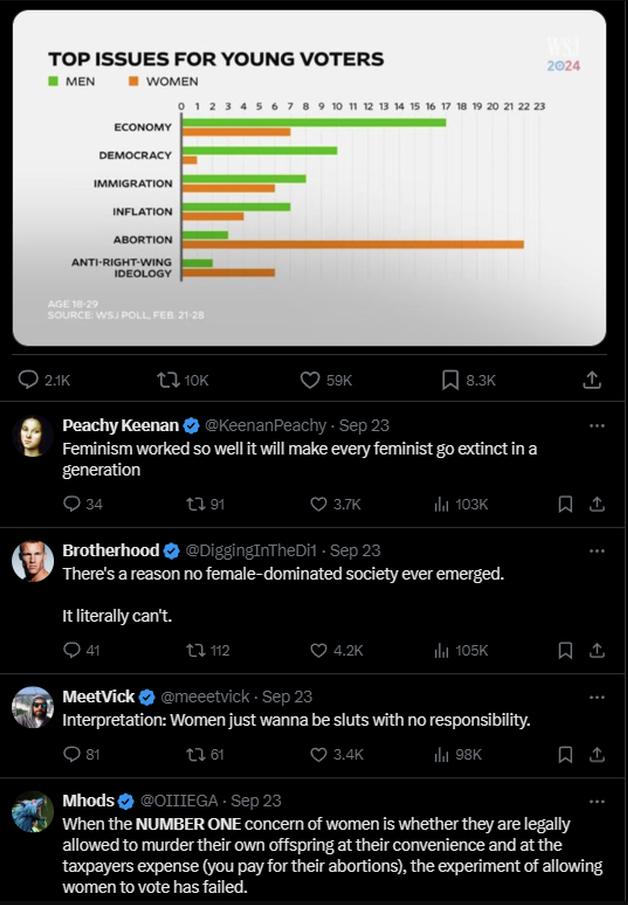Bookmark the main post with 8.3K bookmarks
The height and width of the screenshot is (905, 628).
451,380
